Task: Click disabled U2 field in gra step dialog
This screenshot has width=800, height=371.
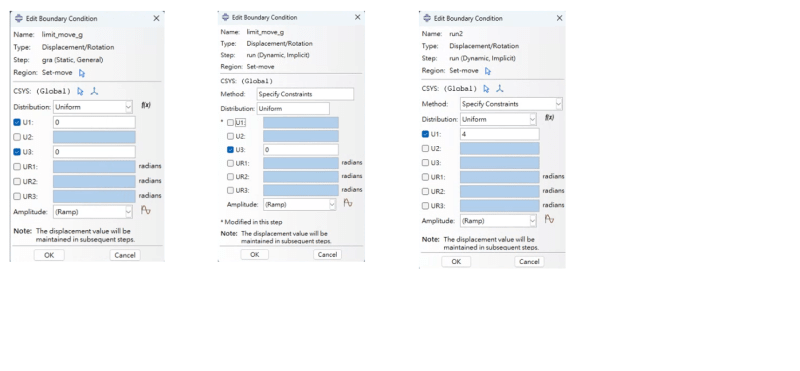Action: 94,137
